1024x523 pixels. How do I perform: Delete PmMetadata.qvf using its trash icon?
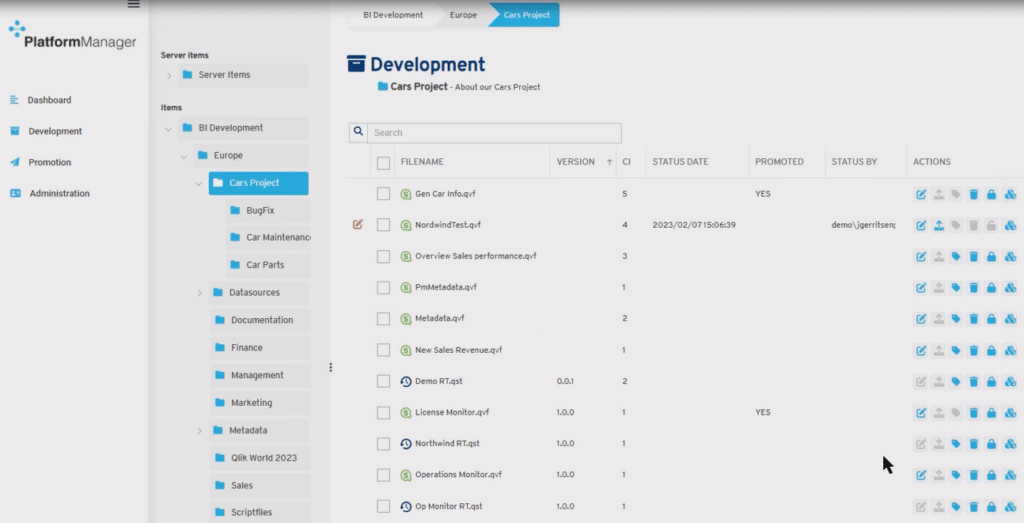click(x=974, y=288)
